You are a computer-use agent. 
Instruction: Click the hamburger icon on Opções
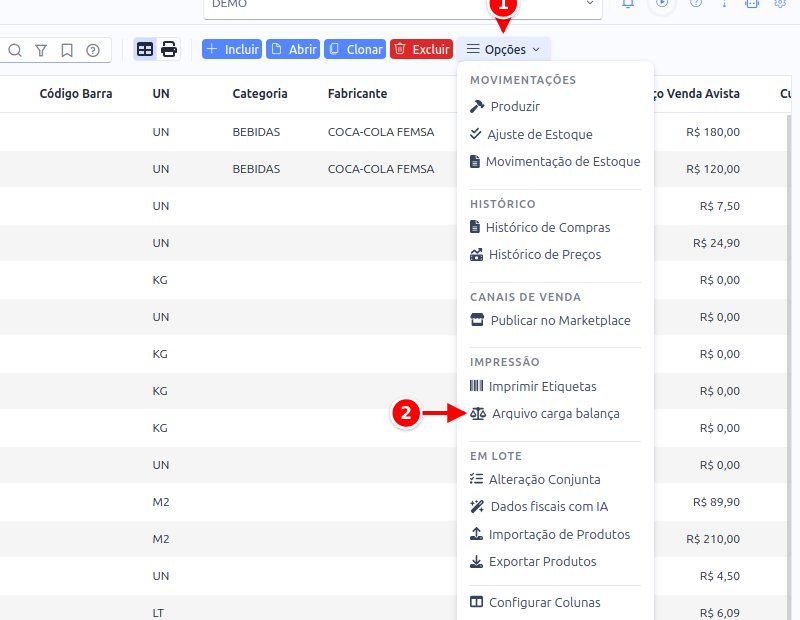[x=473, y=49]
